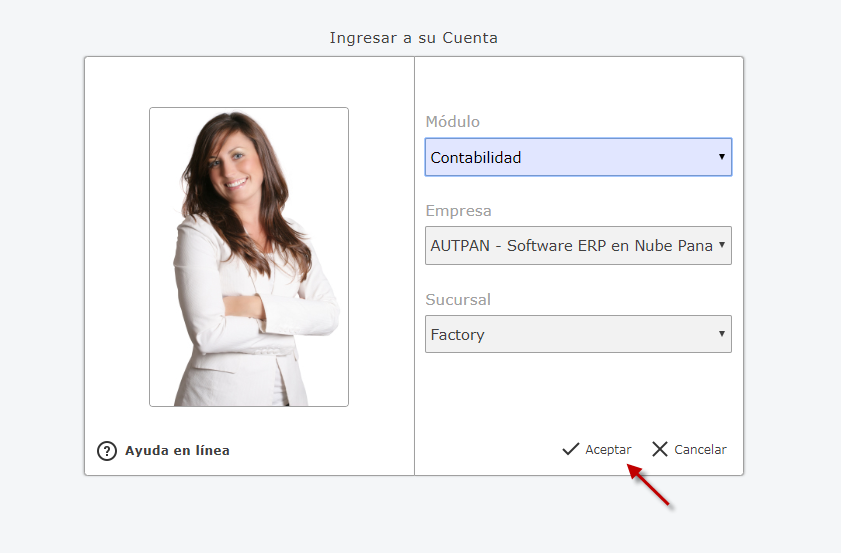This screenshot has height=553, width=841.
Task: Open the Empresa field showing AUTPAN
Action: (x=570, y=246)
